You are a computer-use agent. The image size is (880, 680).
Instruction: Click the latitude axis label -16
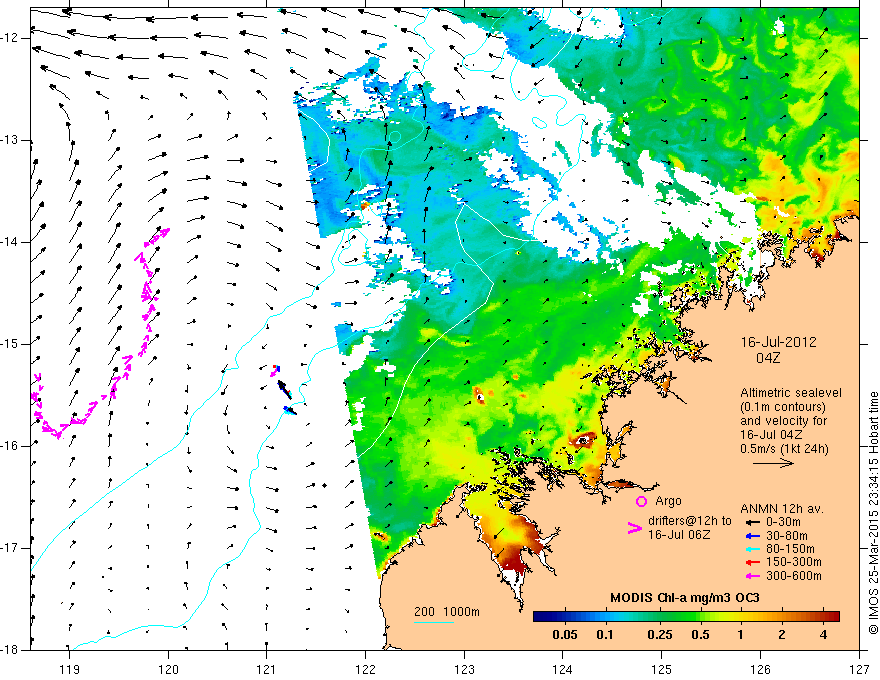(x=10, y=446)
